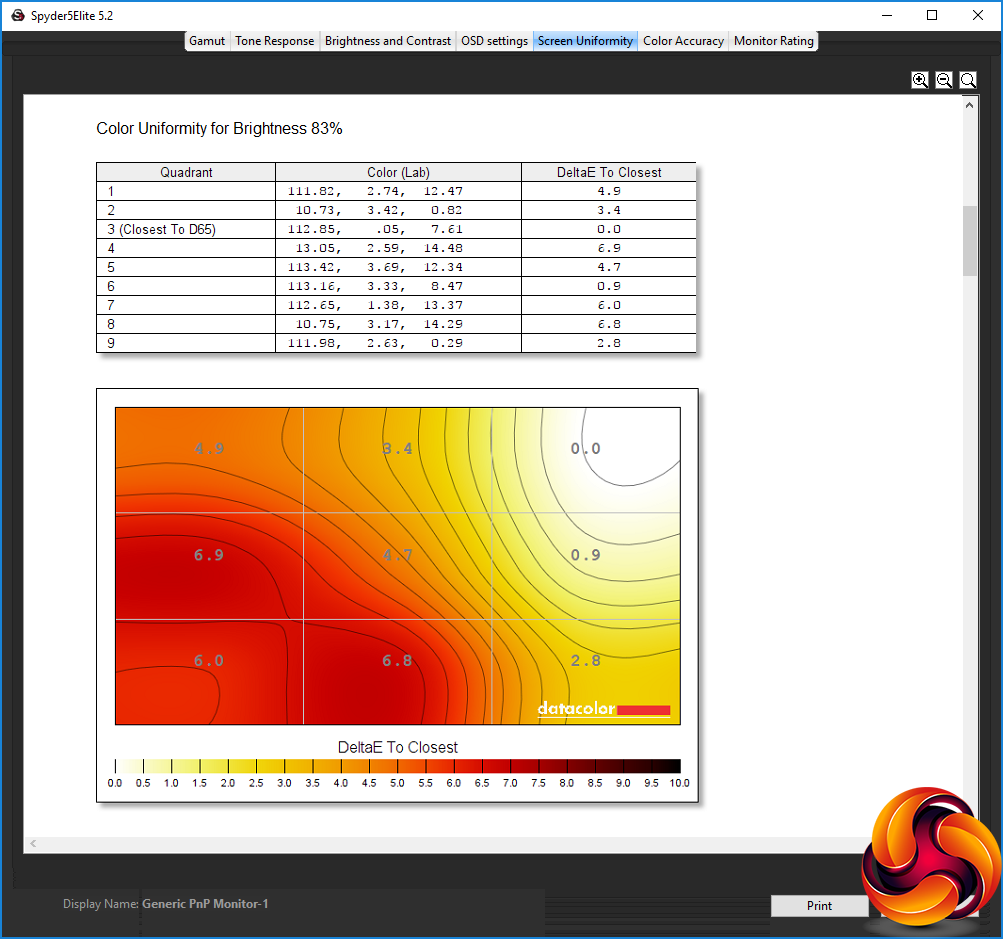The width and height of the screenshot is (1003, 939).
Task: Go to Color Accuracy tab
Action: 683,41
